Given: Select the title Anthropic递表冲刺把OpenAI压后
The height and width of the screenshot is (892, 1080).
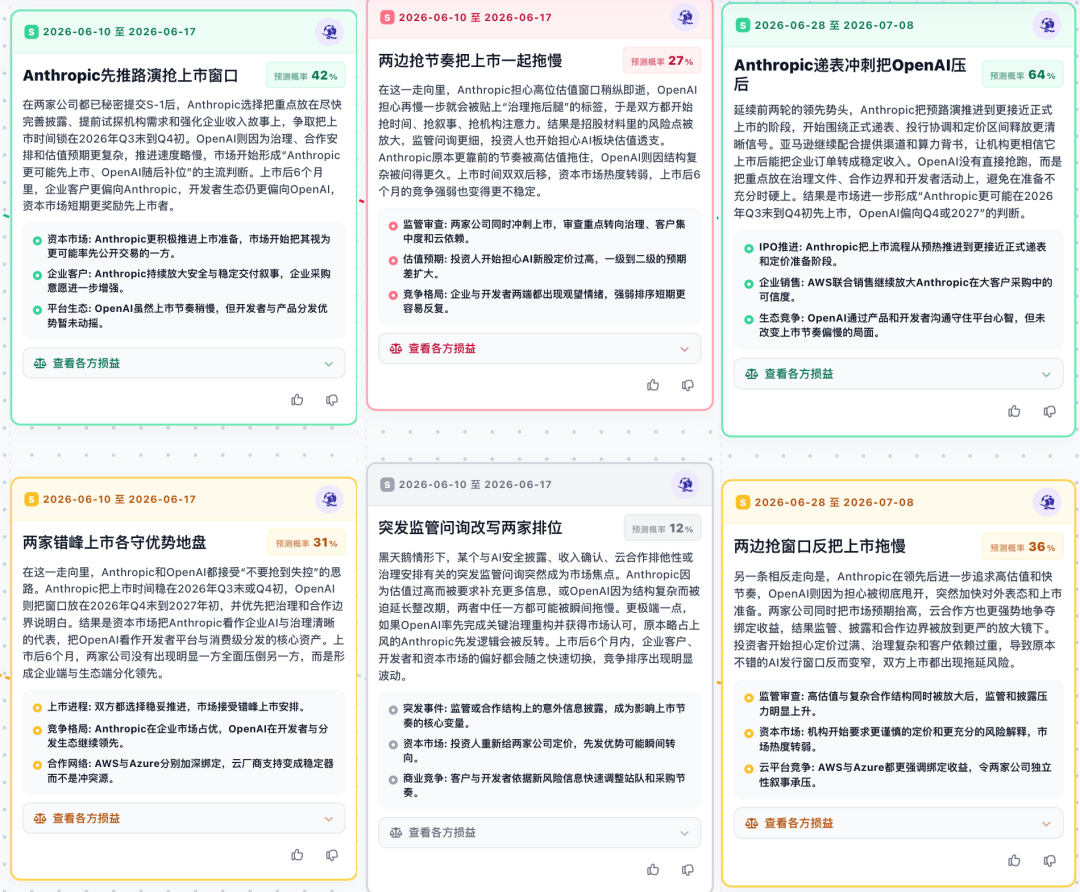Looking at the screenshot, I should click(850, 74).
